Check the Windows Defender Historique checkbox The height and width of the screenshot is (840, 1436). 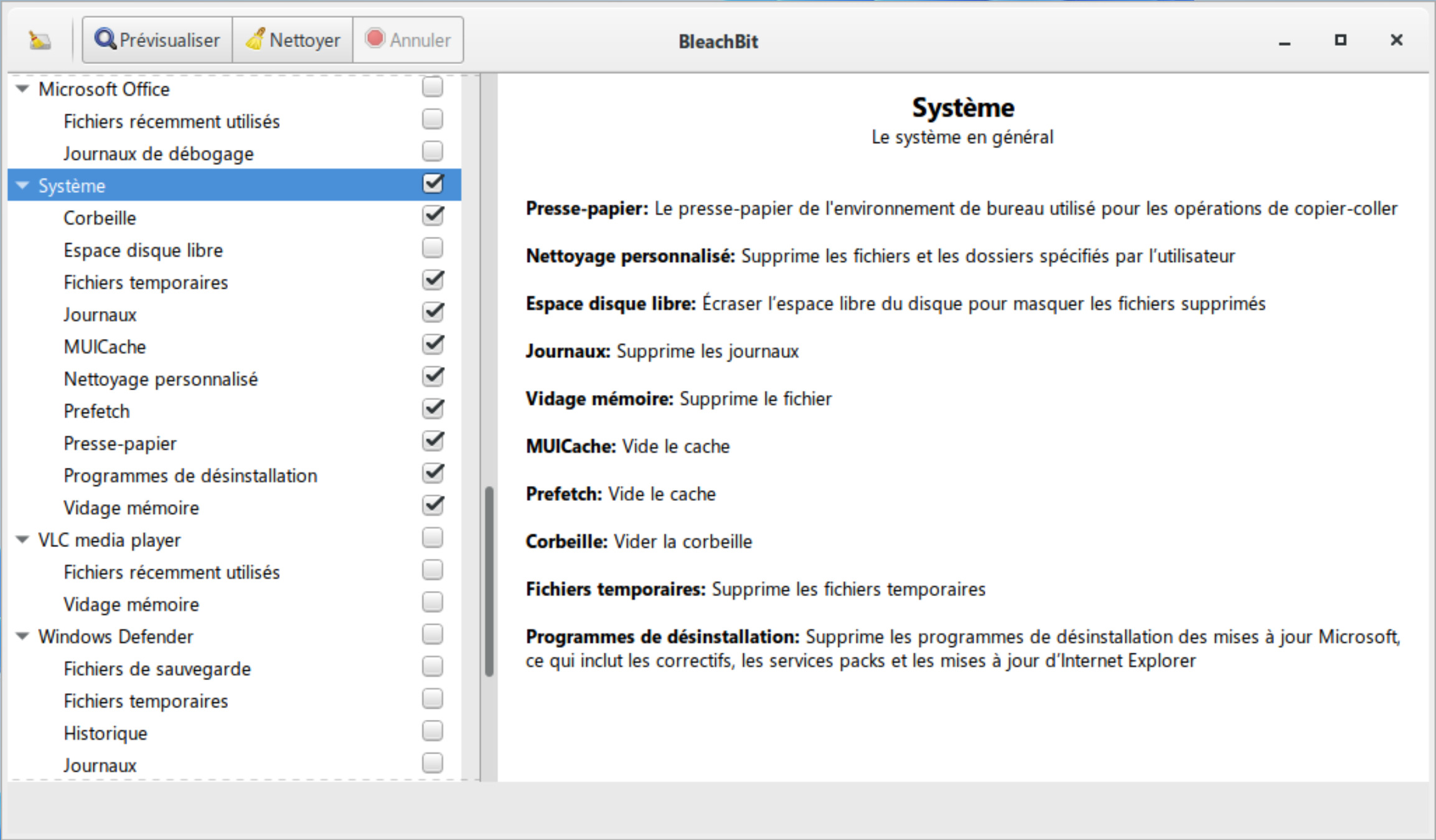click(x=433, y=731)
